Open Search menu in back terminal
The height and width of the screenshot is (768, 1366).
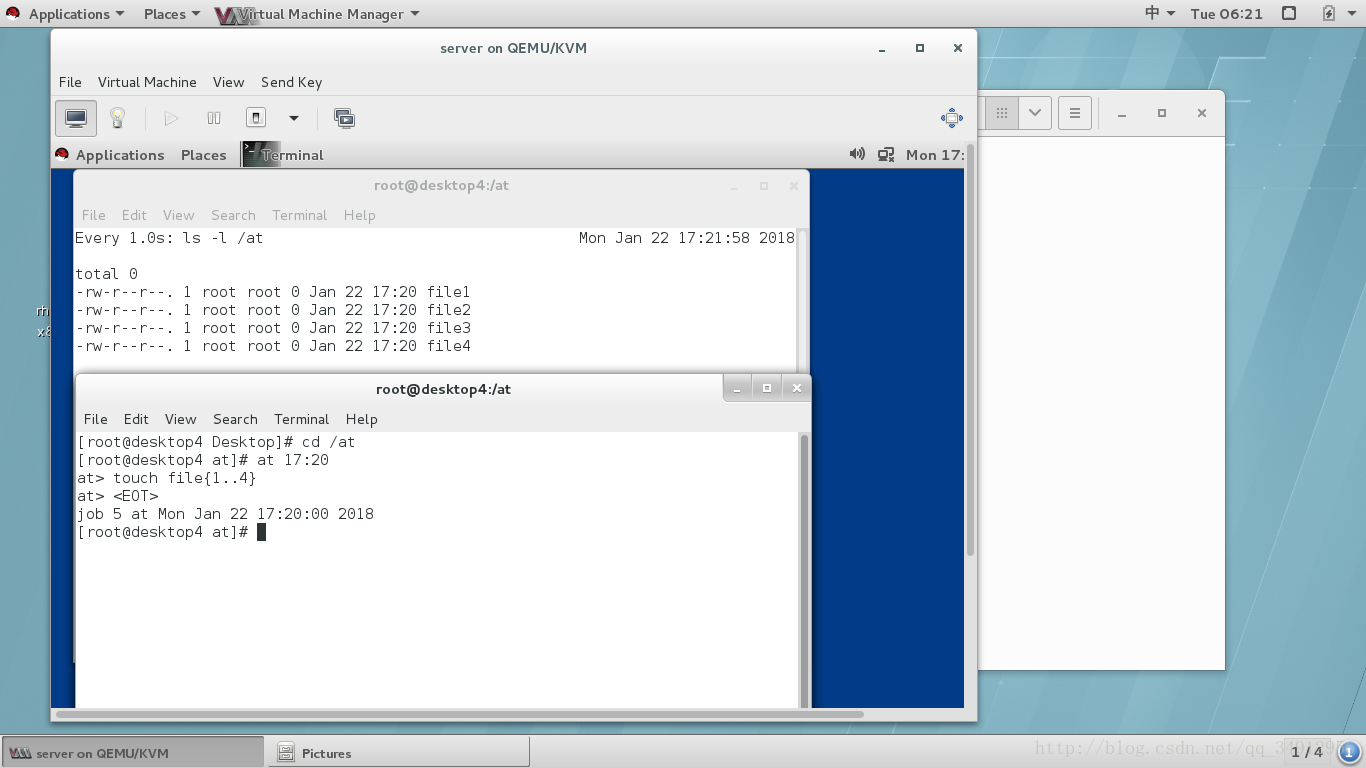(x=233, y=215)
